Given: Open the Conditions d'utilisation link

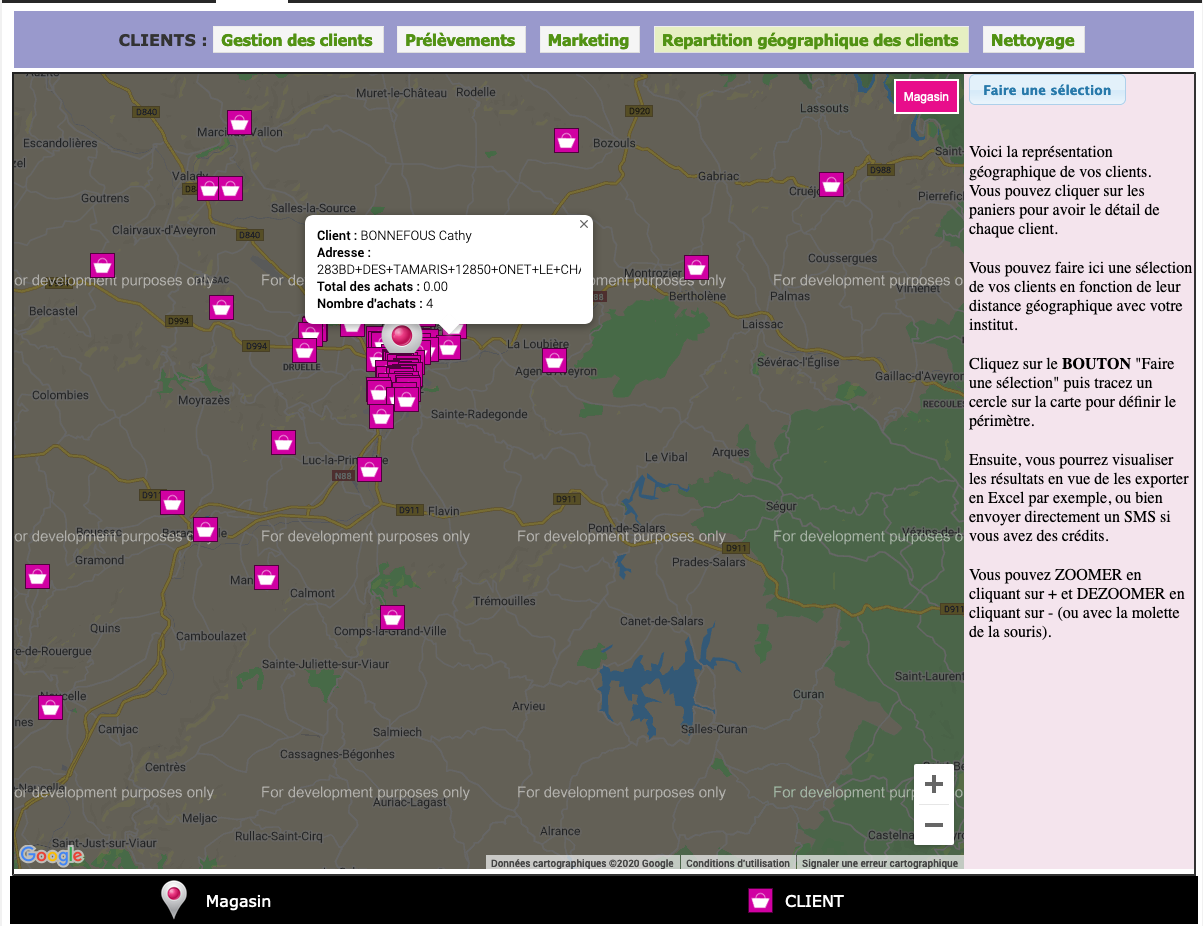Looking at the screenshot, I should point(738,863).
